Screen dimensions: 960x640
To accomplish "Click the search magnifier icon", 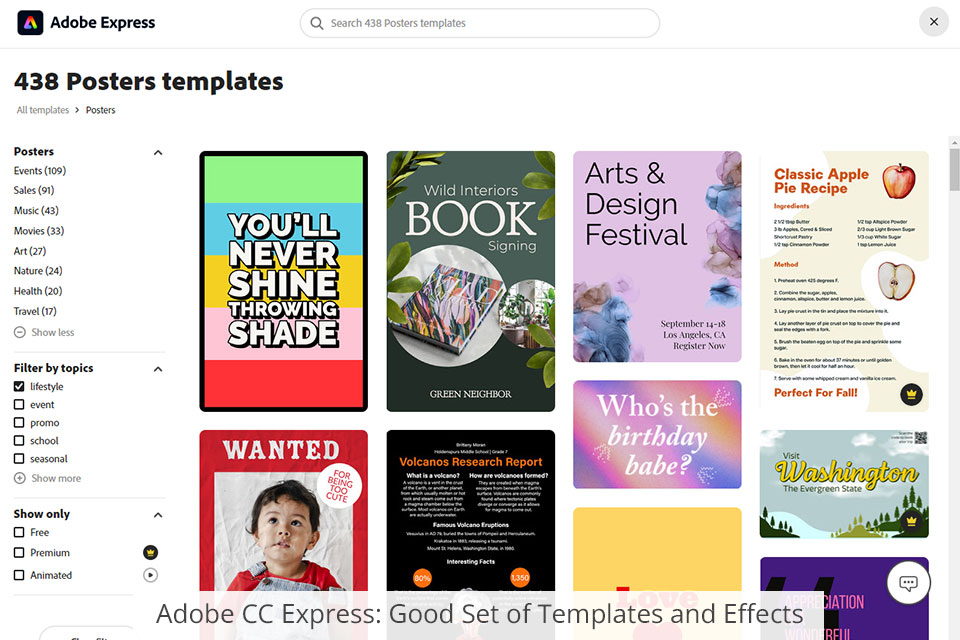I will coord(317,23).
